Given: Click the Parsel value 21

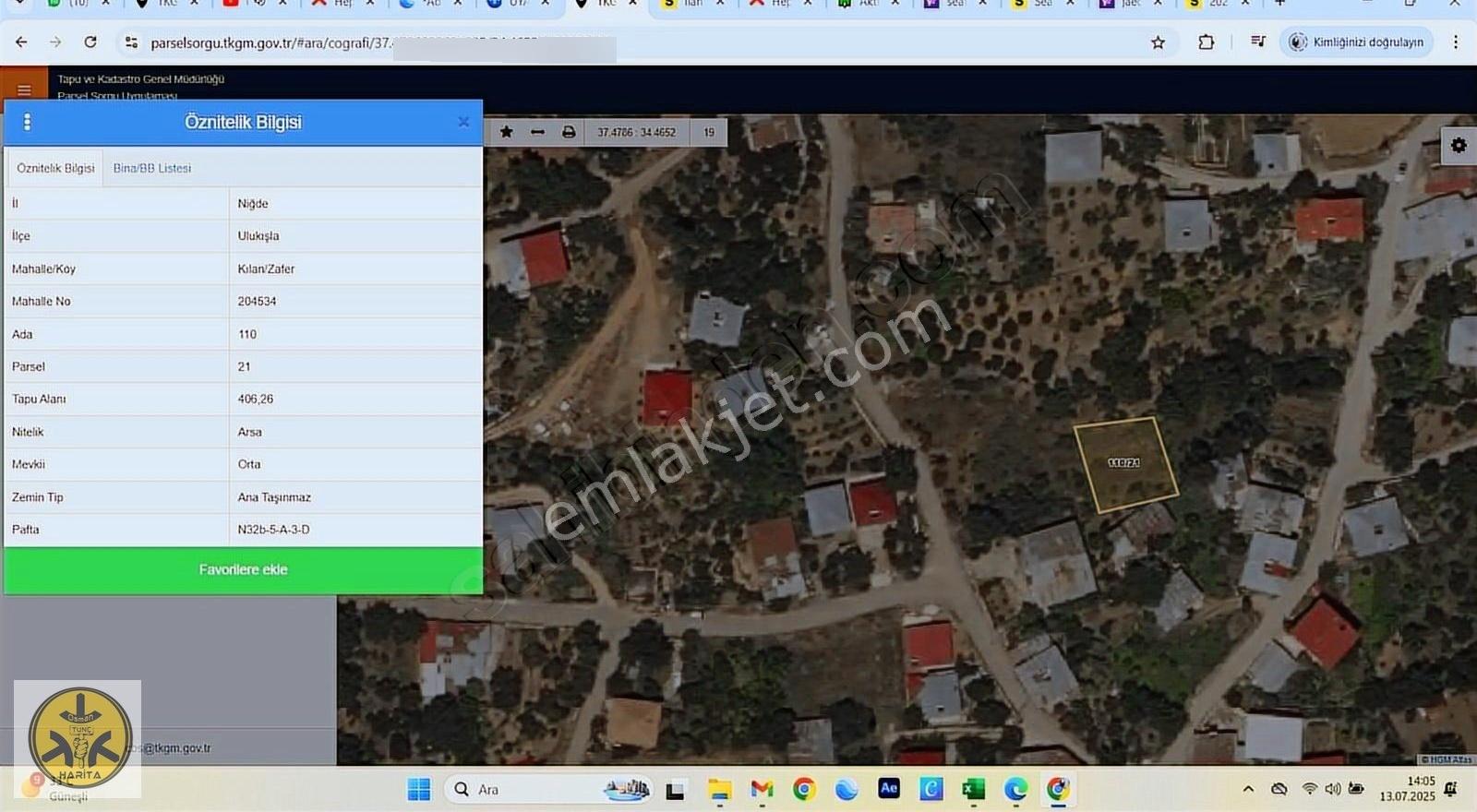Looking at the screenshot, I should (244, 366).
